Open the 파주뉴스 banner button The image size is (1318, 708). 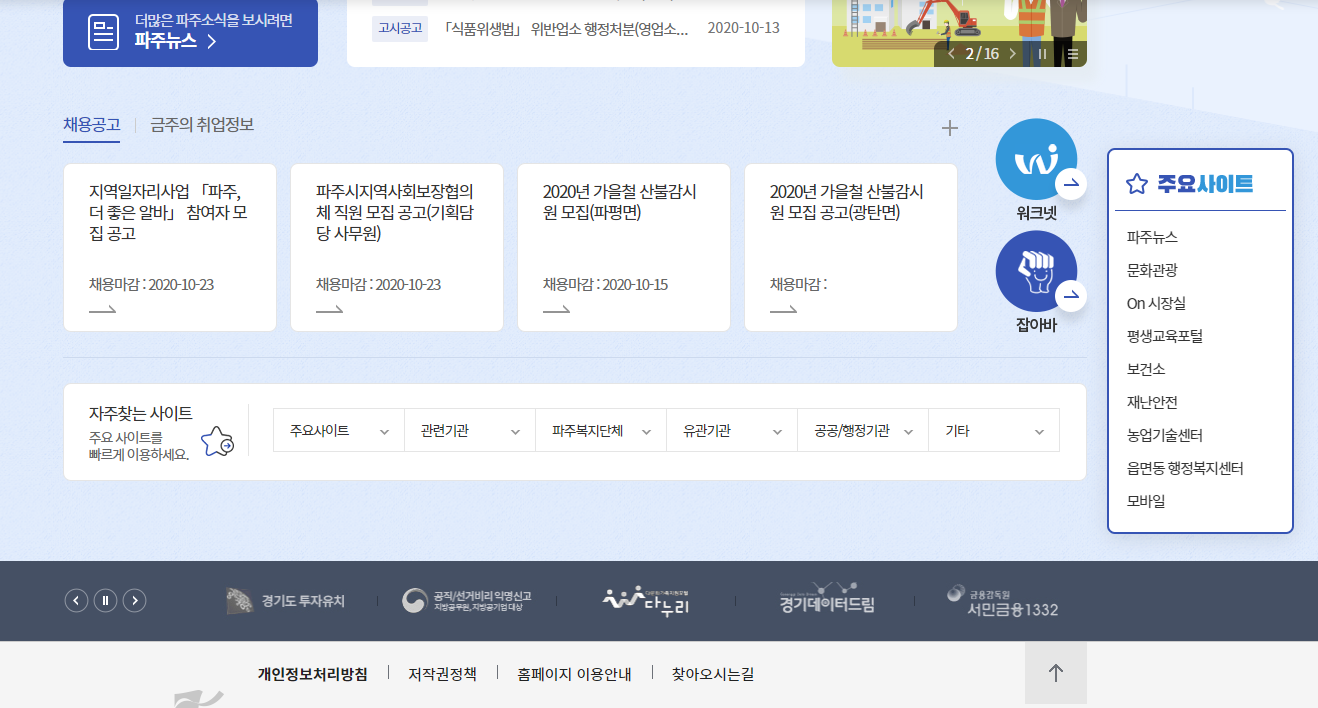coord(190,32)
